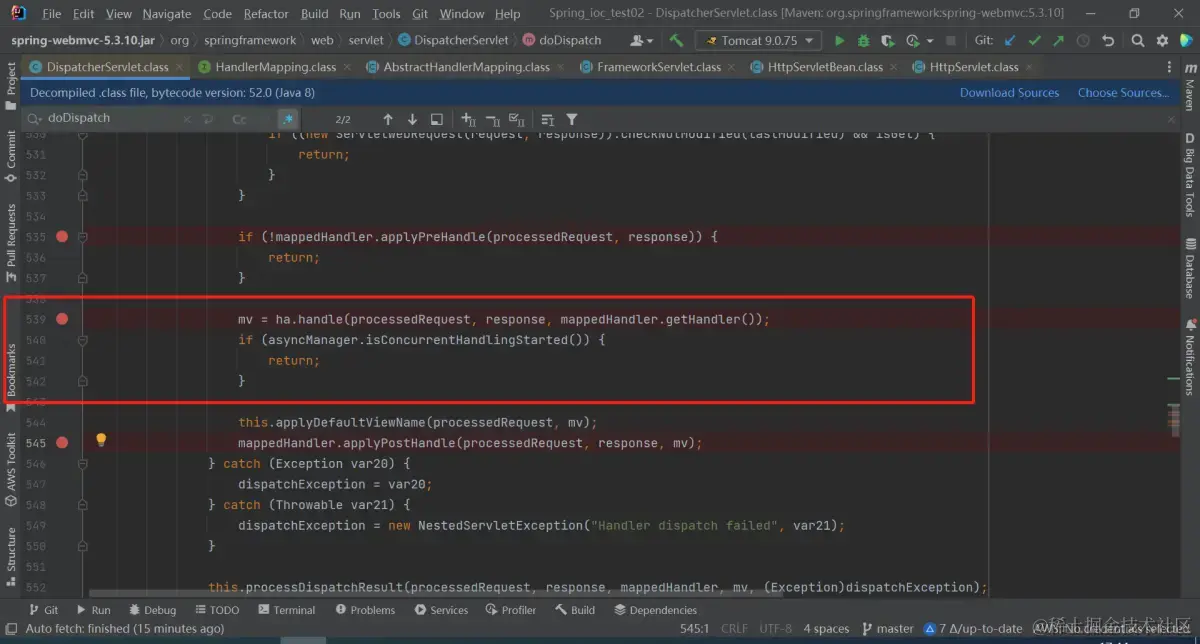Open the Dependencies tool window

click(x=656, y=610)
